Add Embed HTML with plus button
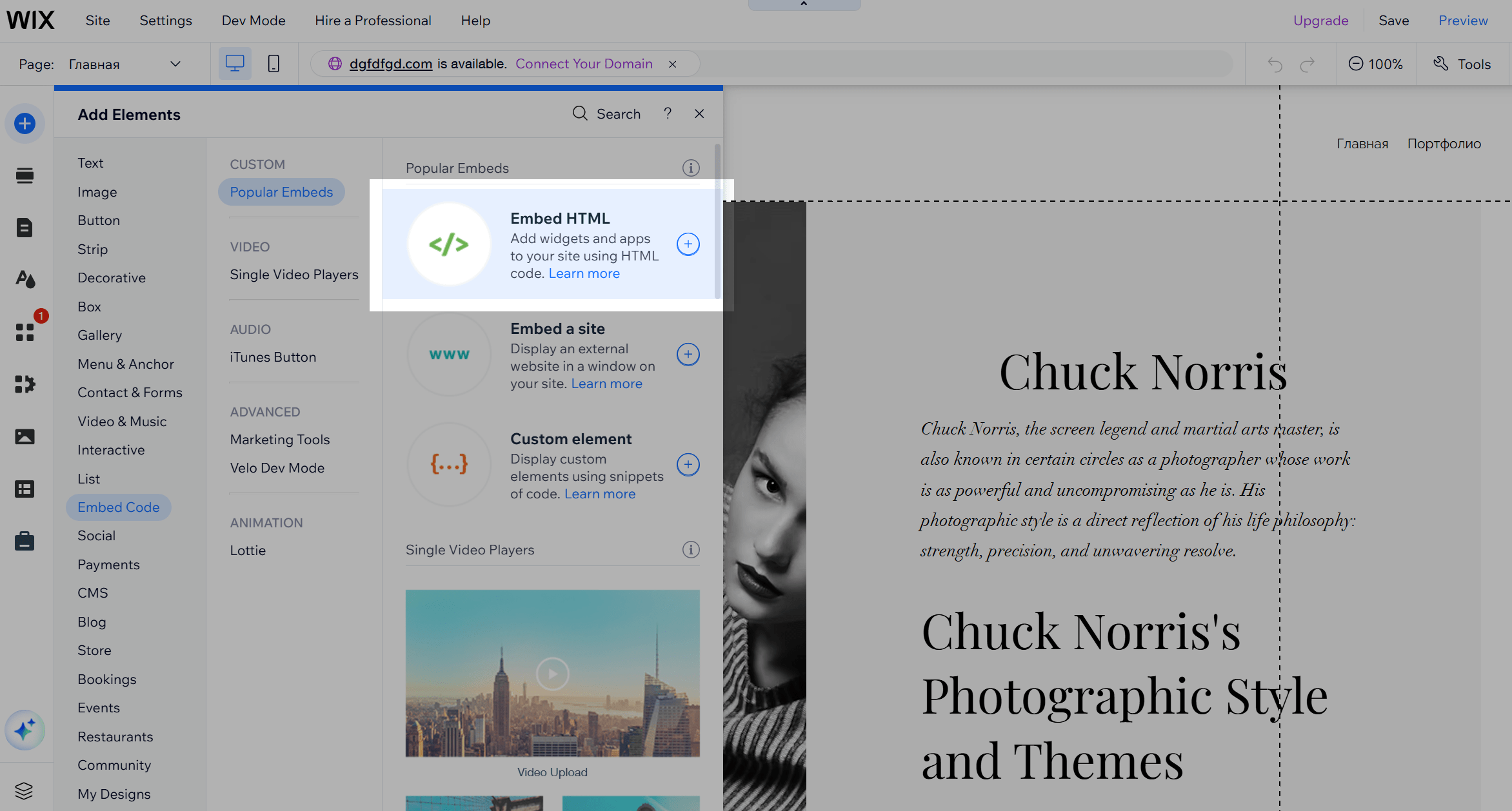Screen dimensions: 1512x811 (688, 244)
